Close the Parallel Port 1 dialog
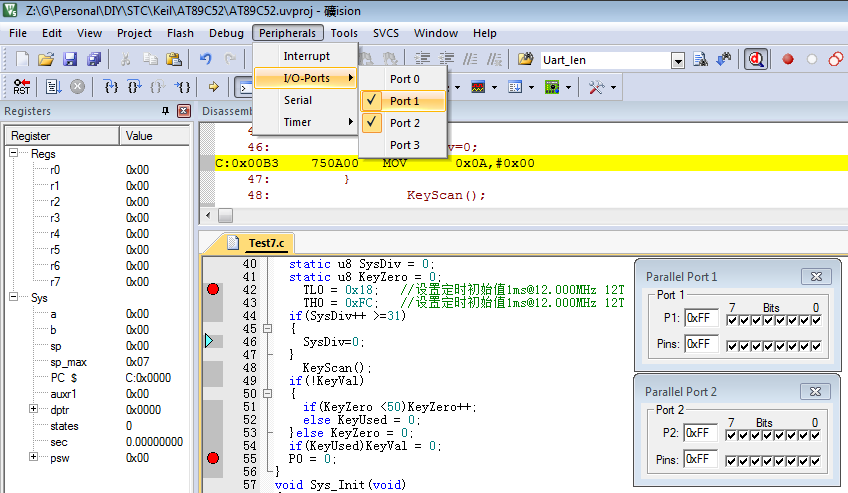Image resolution: width=848 pixels, height=493 pixels. coord(816,276)
